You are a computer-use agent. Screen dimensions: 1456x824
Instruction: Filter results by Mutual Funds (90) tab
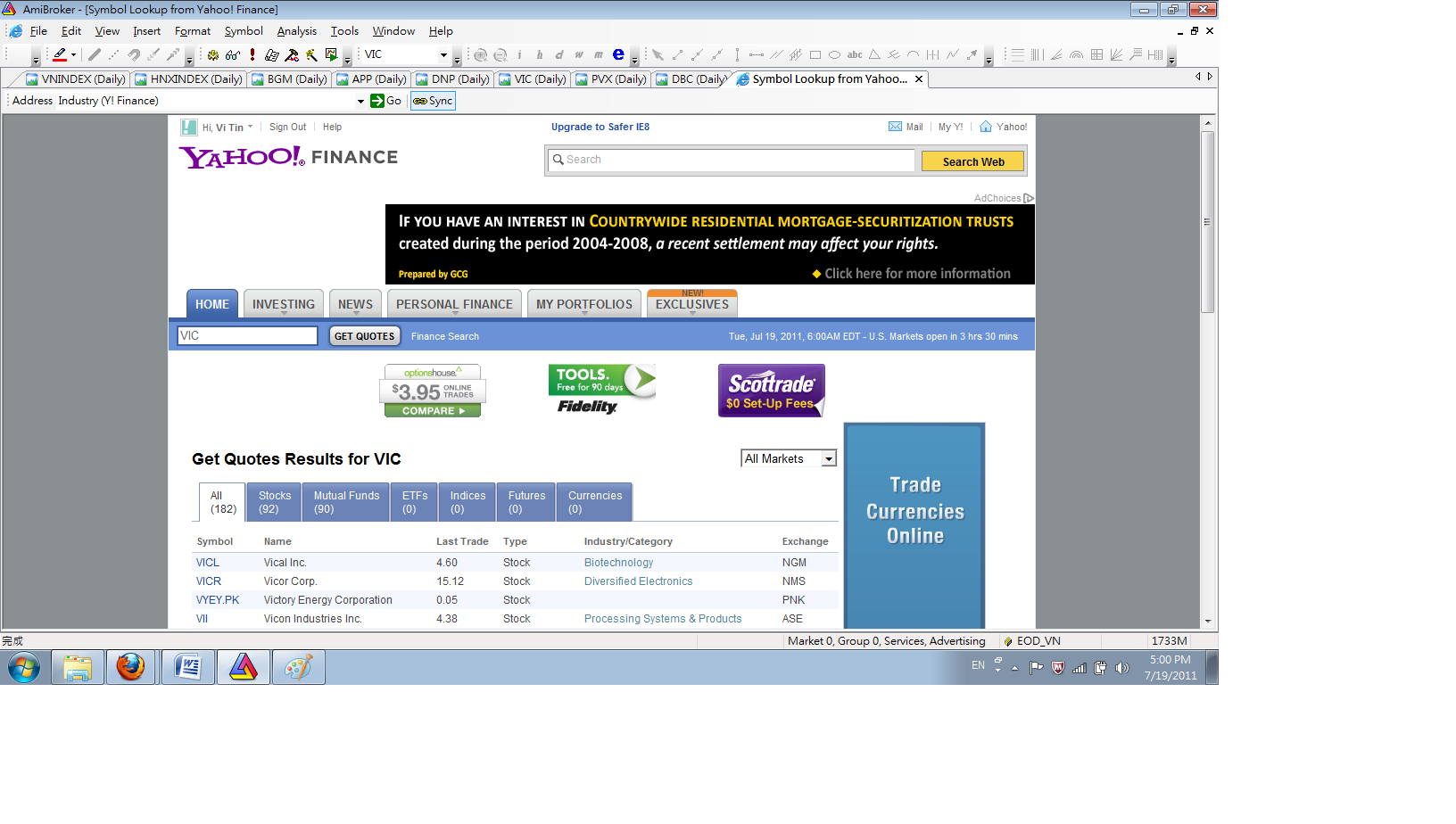[346, 502]
